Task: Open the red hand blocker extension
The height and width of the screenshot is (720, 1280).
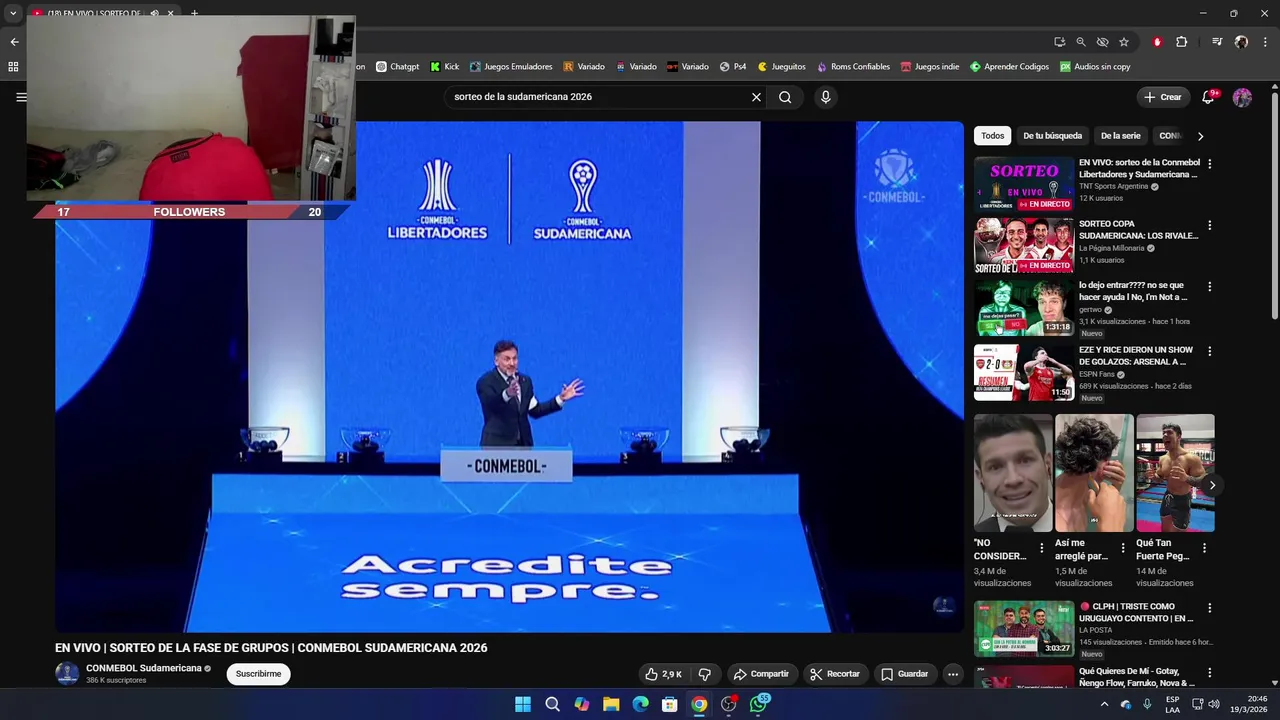Action: click(x=1157, y=42)
